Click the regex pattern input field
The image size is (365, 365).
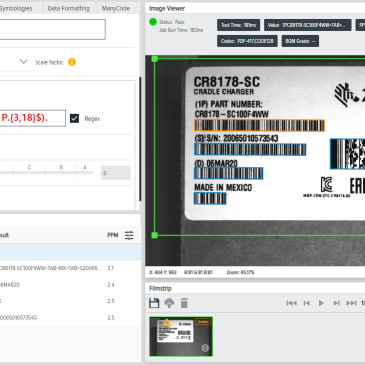[x=33, y=118]
